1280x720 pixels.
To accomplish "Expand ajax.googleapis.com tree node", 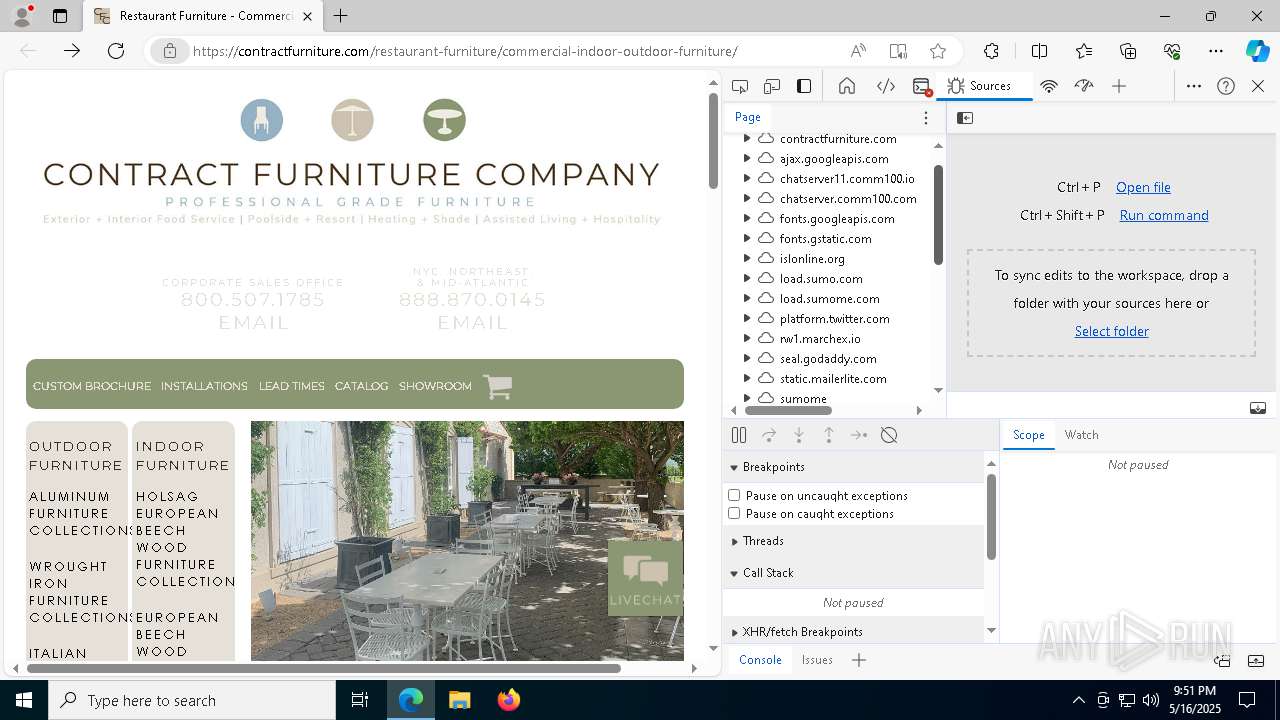I will click(747, 159).
